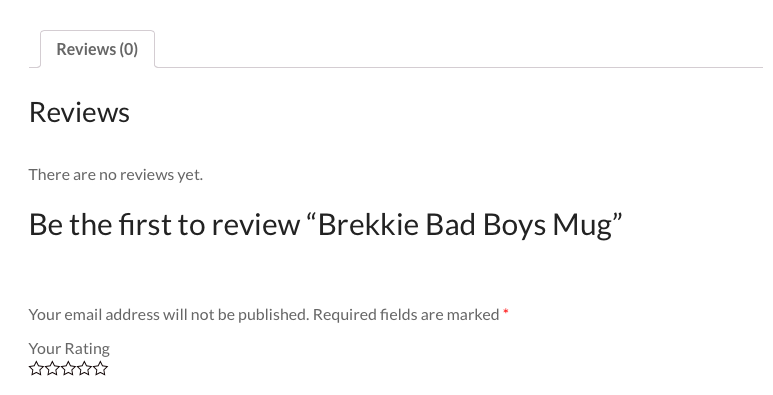Click the word "Rating" above the stars

(87, 349)
